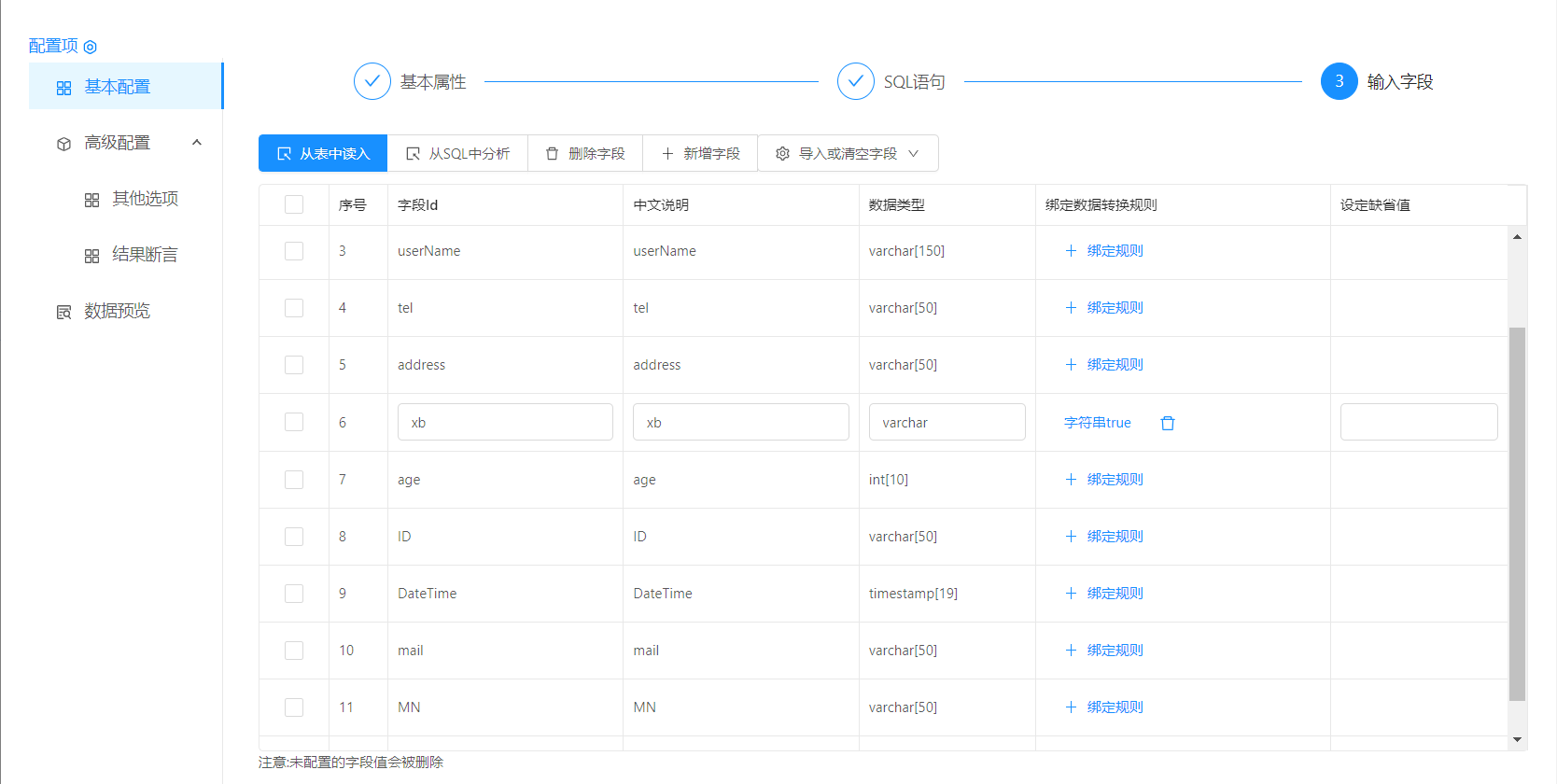
Task: Click the scrollbar down arrow in table
Action: tap(1517, 739)
